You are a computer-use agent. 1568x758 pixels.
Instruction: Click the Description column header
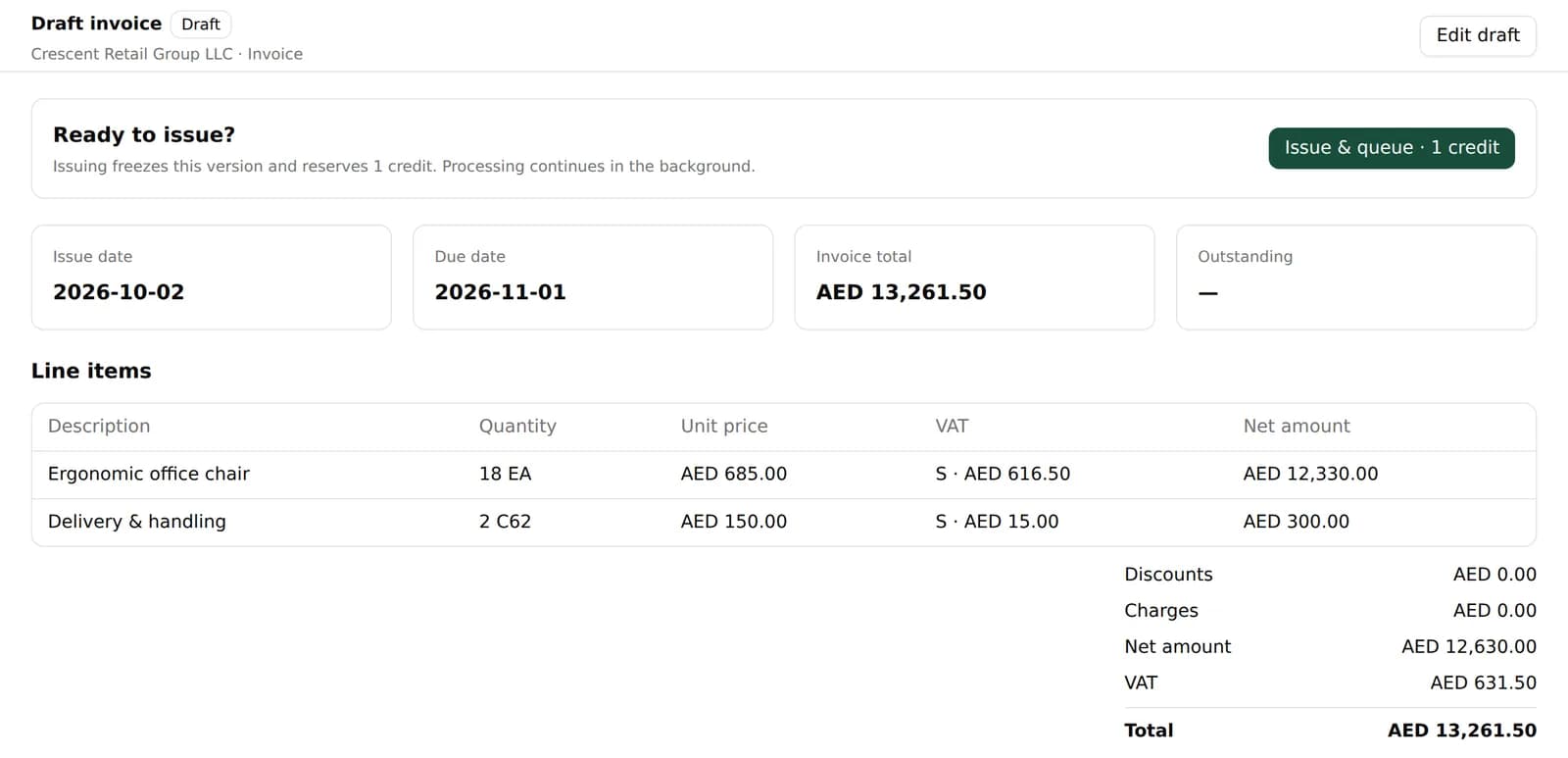99,427
